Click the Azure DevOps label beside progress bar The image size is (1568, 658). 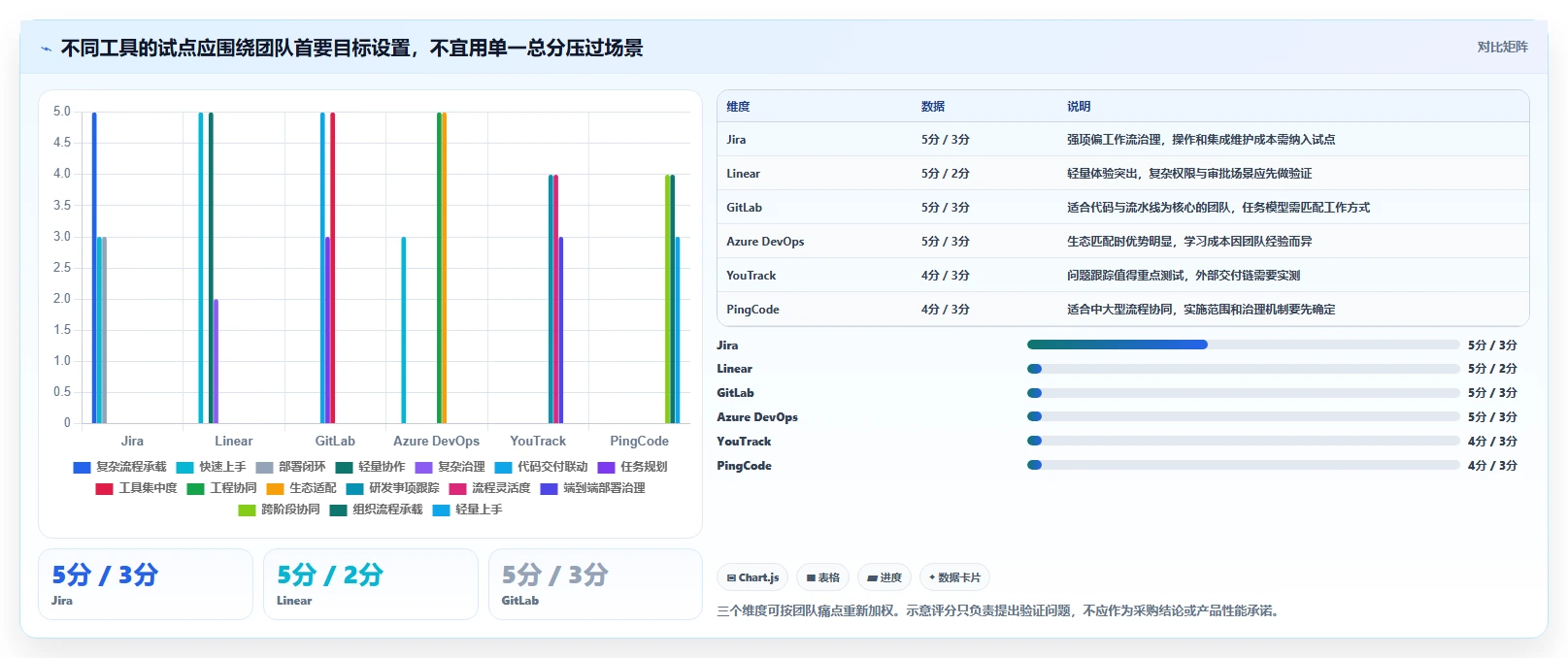757,417
